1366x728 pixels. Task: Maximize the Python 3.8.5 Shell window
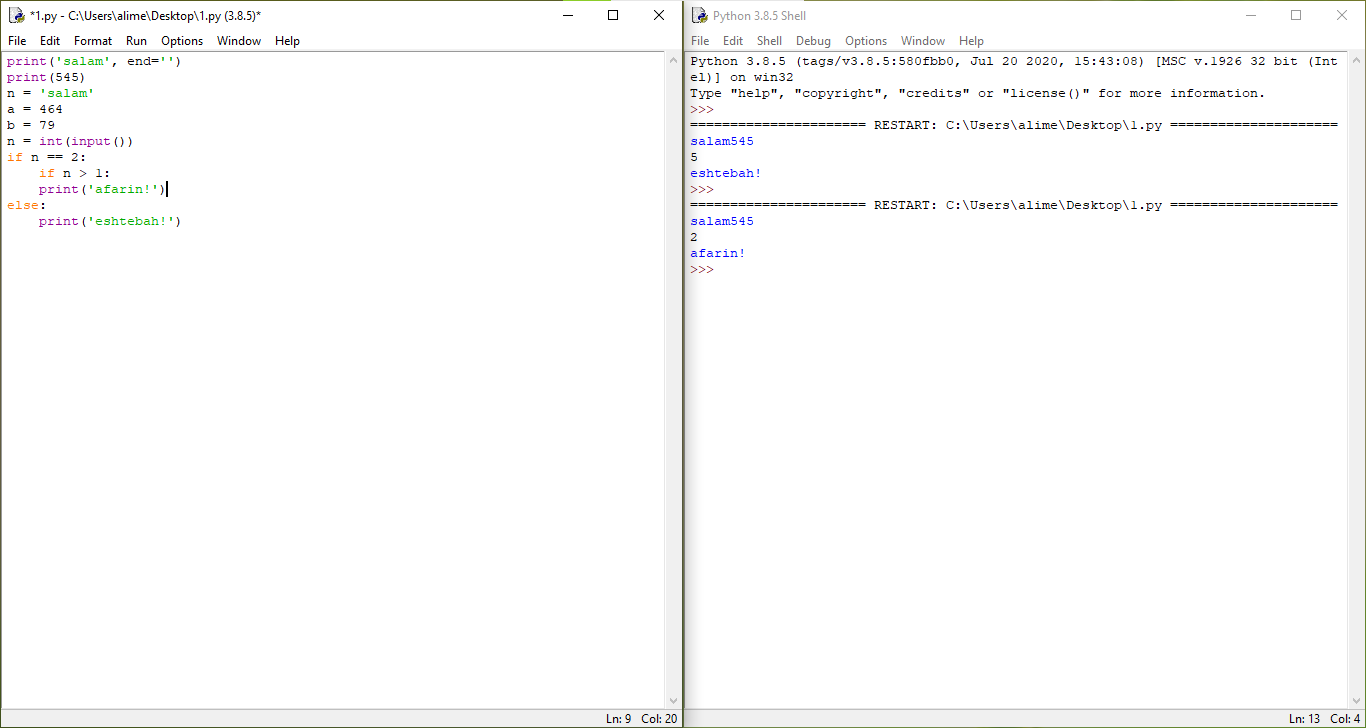(x=1296, y=16)
